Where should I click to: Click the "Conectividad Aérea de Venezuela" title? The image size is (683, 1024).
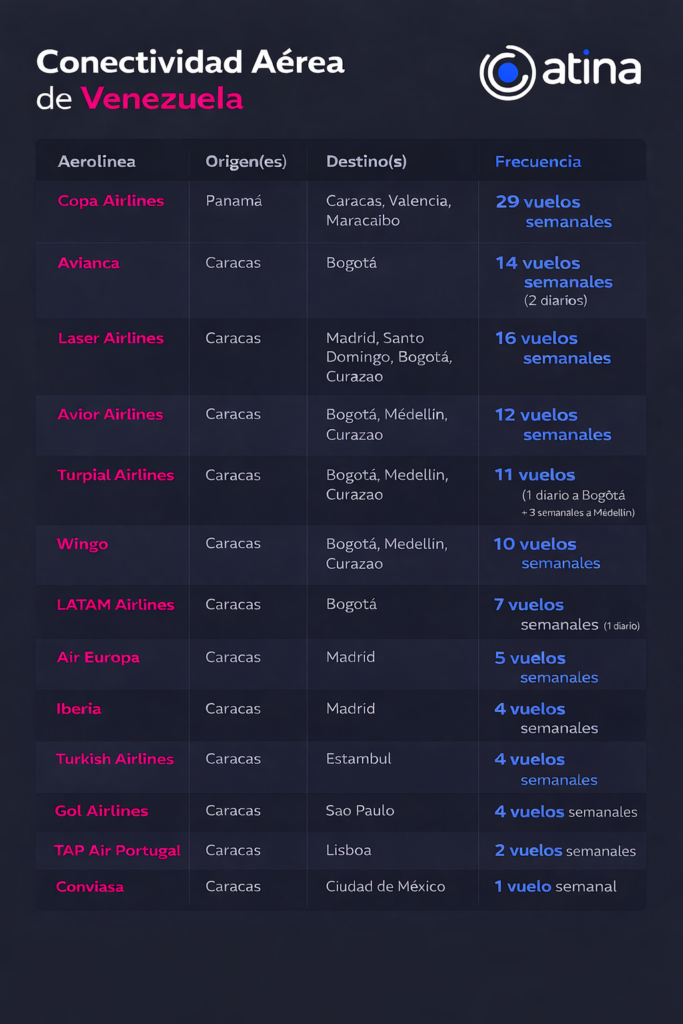[x=190, y=80]
